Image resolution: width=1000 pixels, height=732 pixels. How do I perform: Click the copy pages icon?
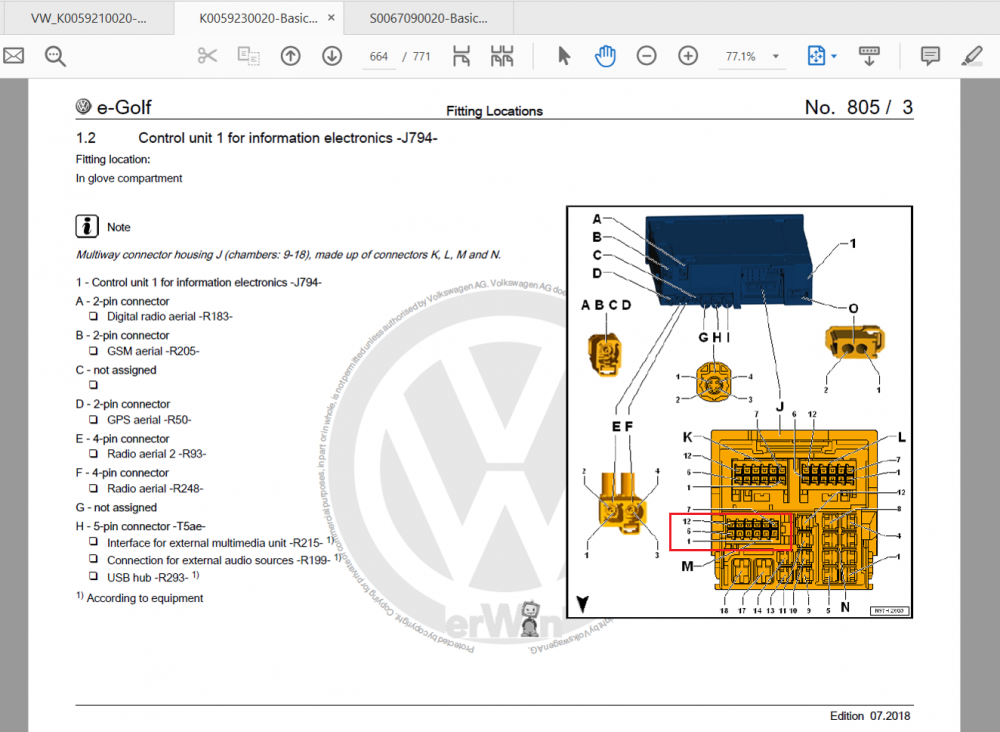[x=248, y=56]
